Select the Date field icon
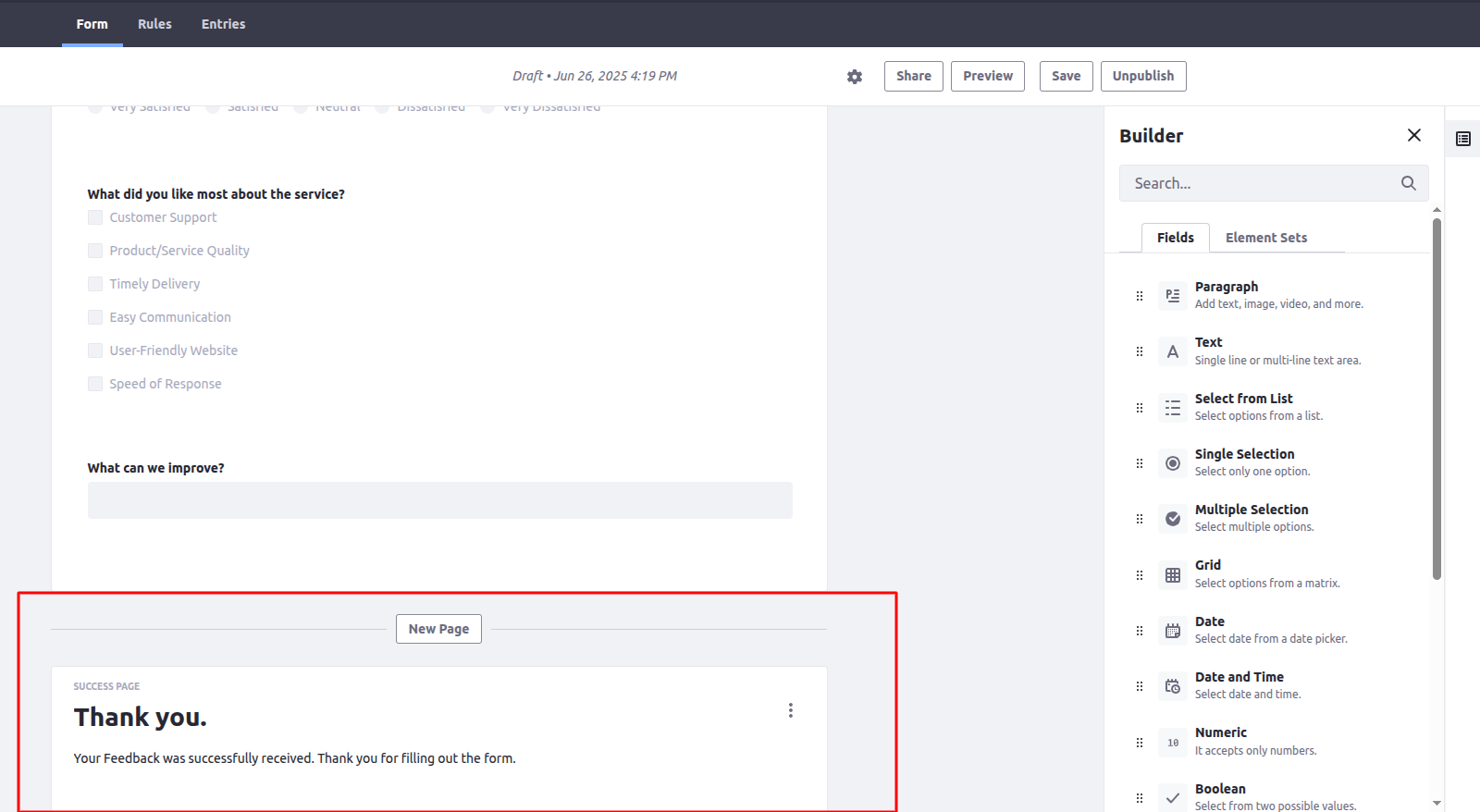The width and height of the screenshot is (1480, 812). [1173, 631]
